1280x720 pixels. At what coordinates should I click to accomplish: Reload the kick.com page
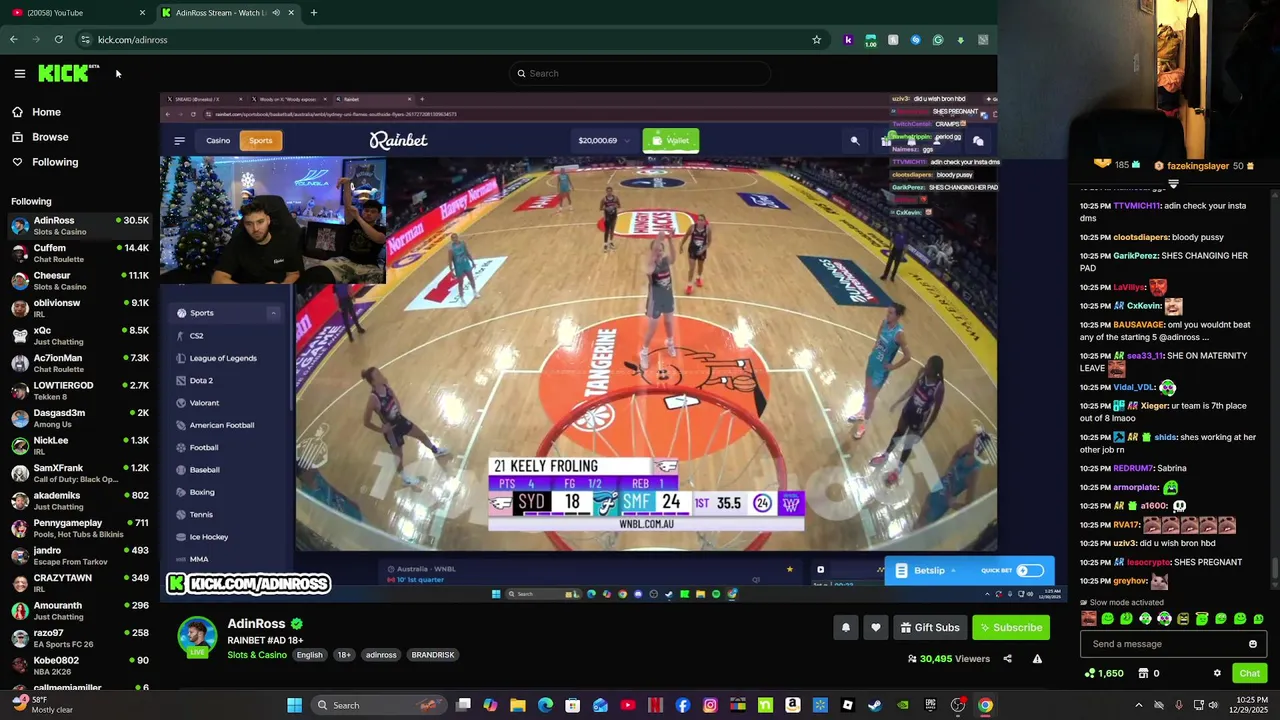click(59, 40)
